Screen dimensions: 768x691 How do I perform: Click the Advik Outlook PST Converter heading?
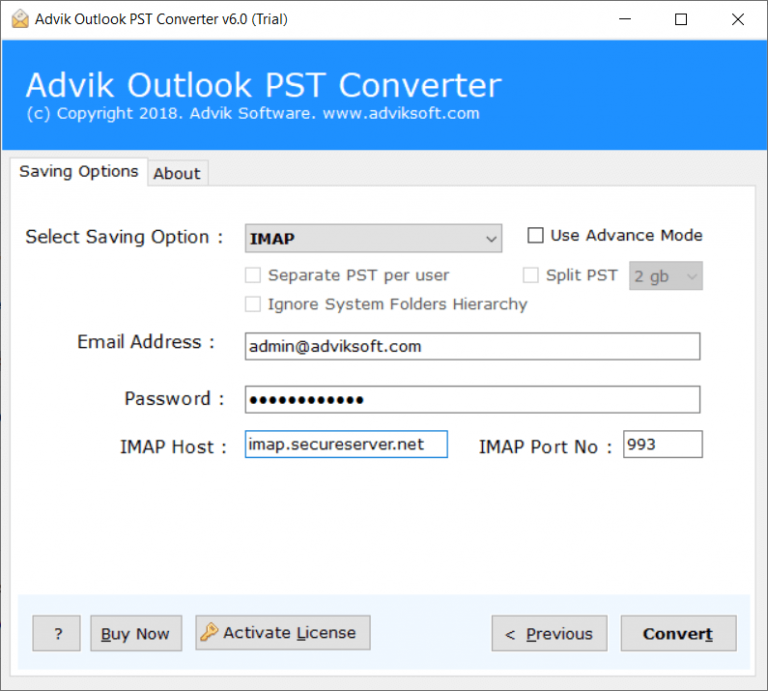264,85
